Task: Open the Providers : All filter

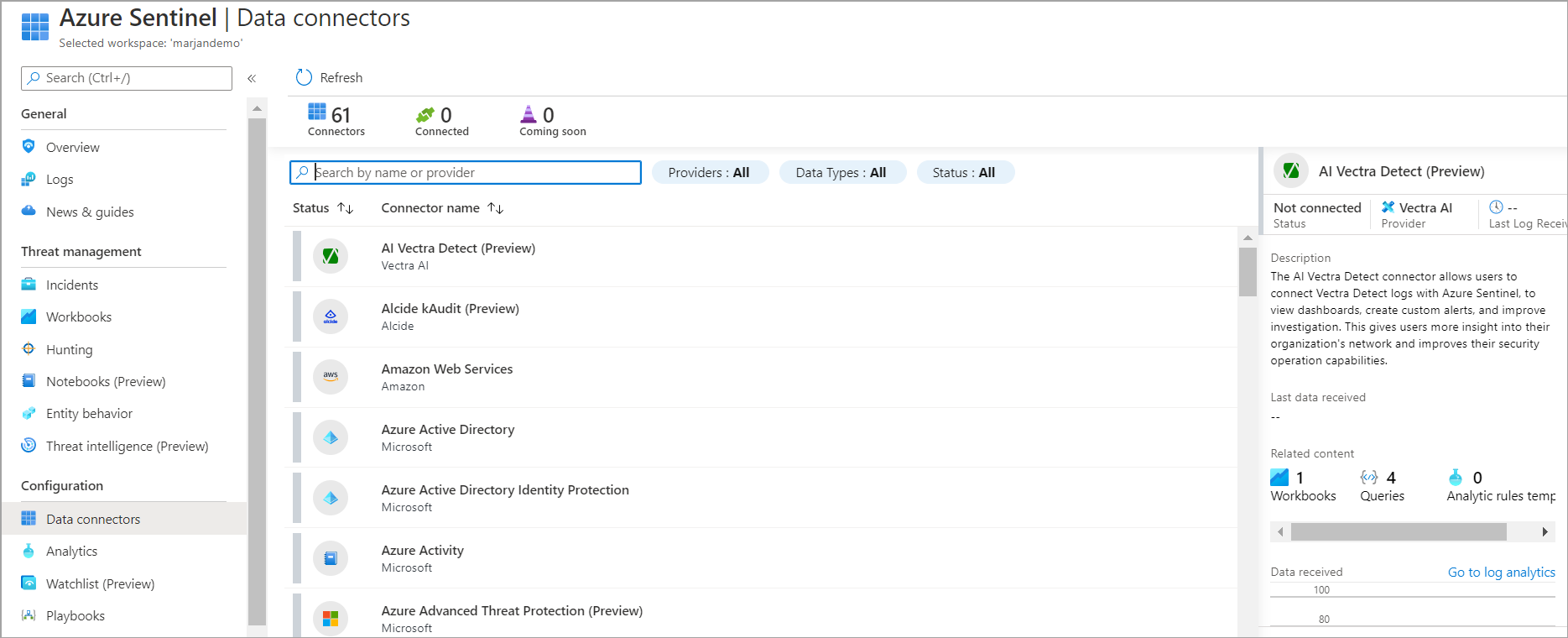Action: [x=710, y=172]
